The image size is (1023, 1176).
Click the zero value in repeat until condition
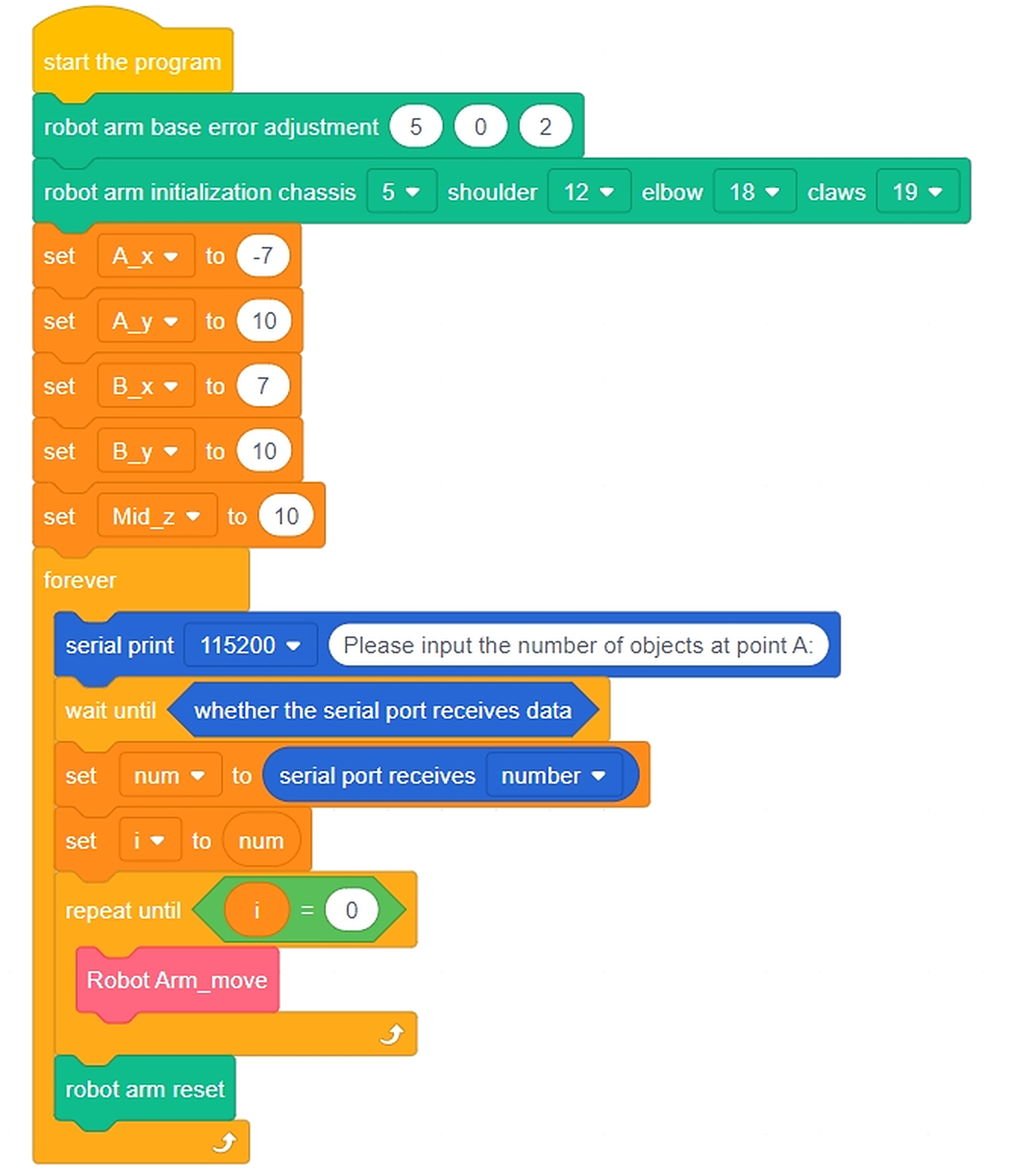click(x=352, y=910)
